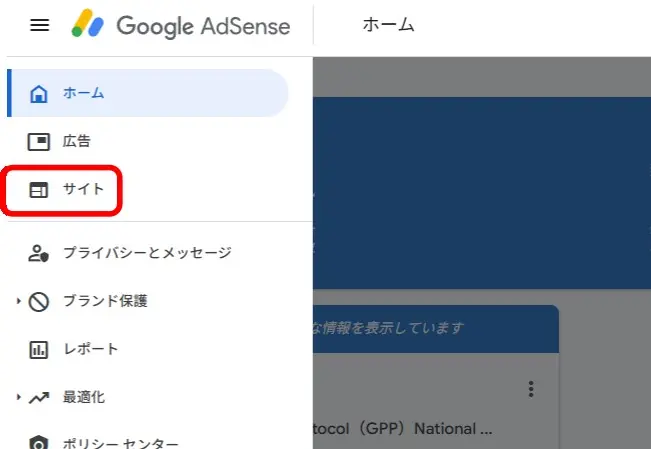Click the hamburger main menu icon
The width and height of the screenshot is (651, 449).
(x=39, y=26)
